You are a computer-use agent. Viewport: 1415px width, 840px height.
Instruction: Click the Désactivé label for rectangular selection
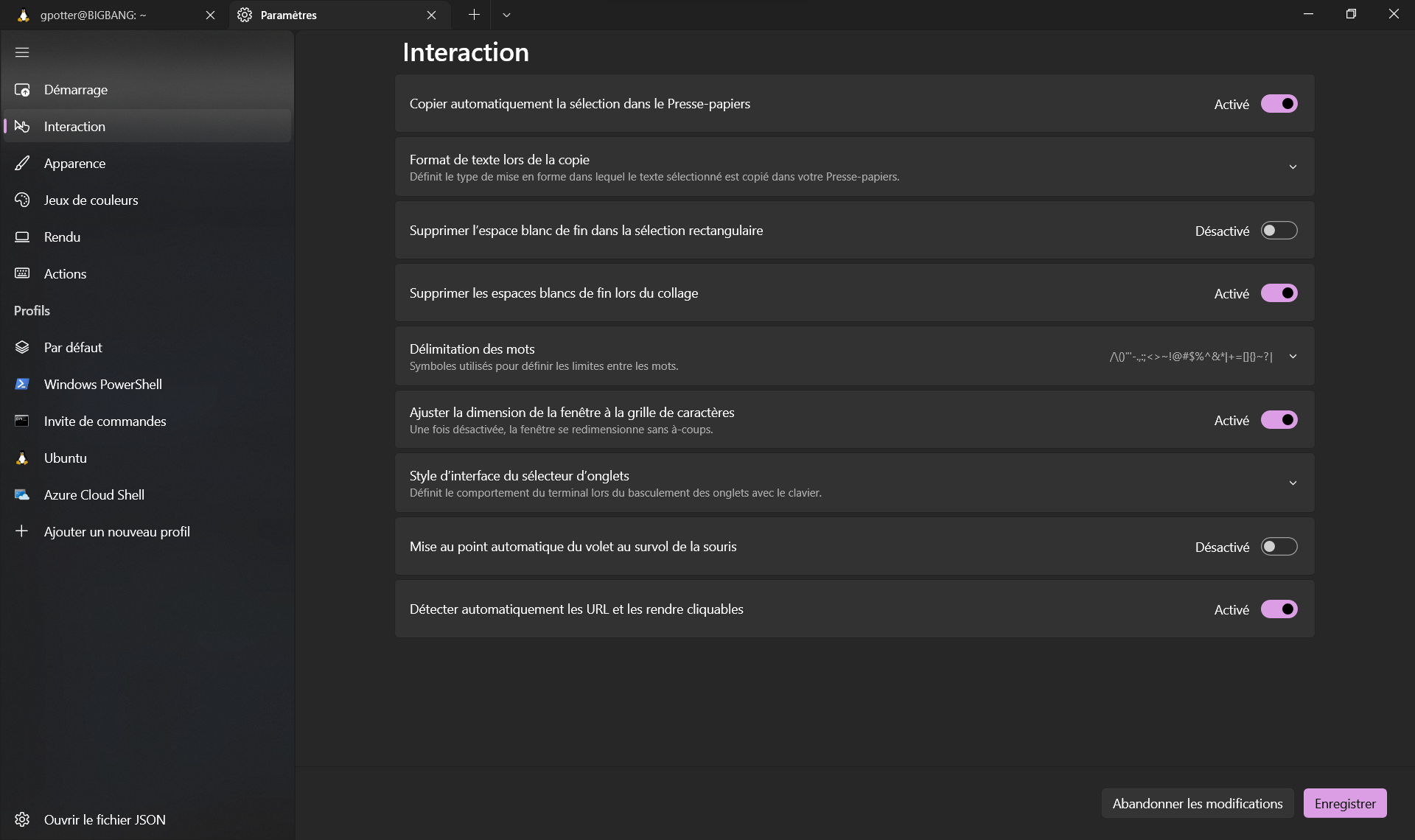click(1222, 231)
